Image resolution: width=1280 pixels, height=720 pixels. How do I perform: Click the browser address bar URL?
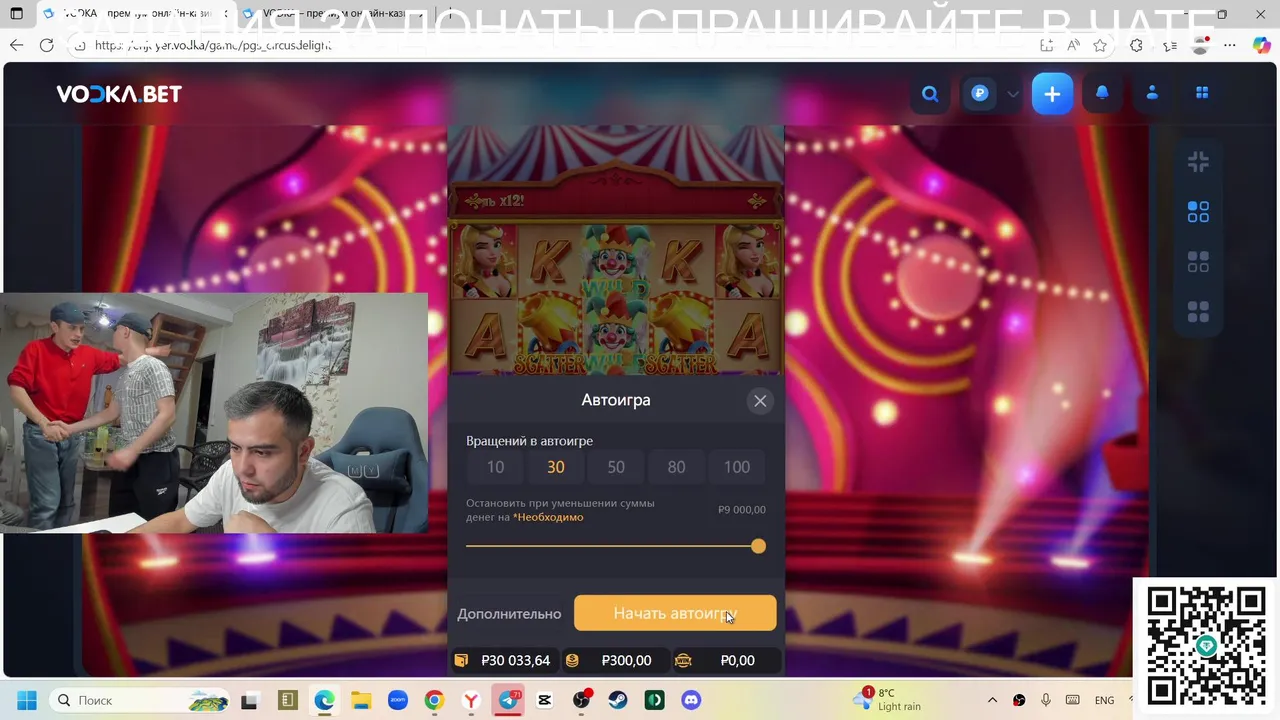point(213,45)
